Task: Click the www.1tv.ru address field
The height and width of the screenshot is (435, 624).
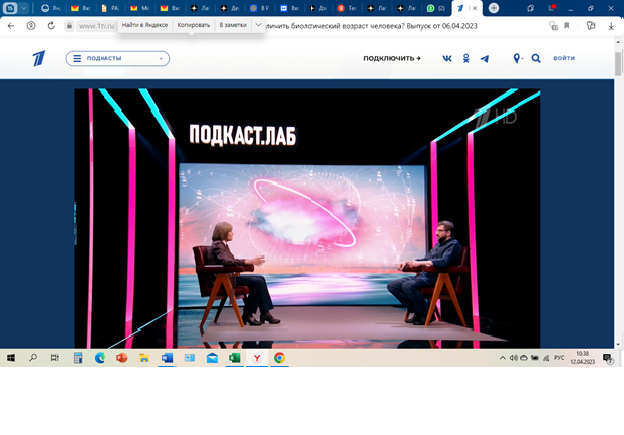Action: [96, 26]
